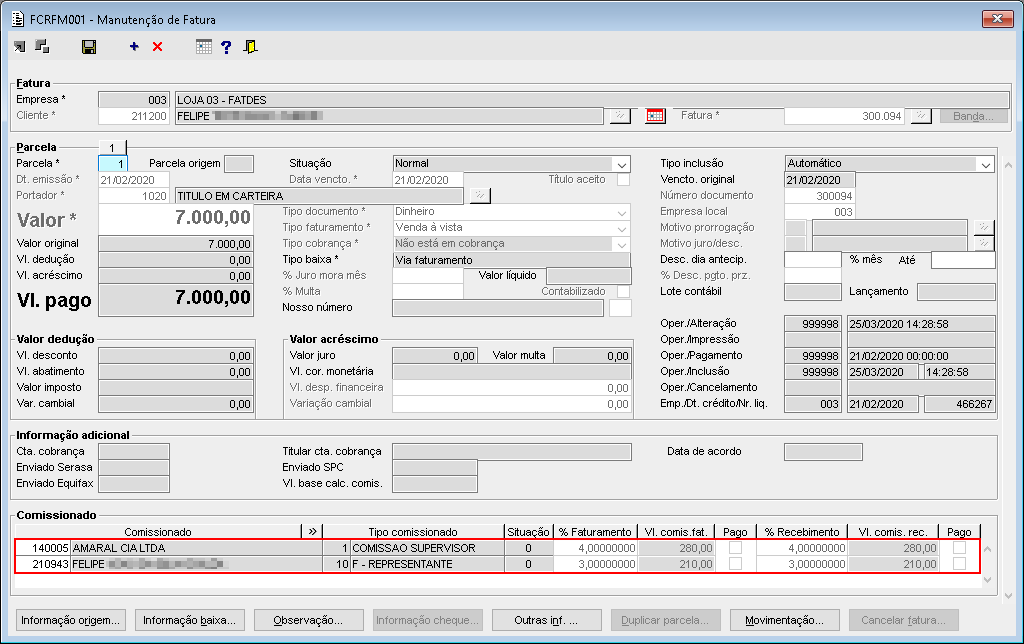The width and height of the screenshot is (1024, 644).
Task: Open help with the question mark icon
Action: 226,47
